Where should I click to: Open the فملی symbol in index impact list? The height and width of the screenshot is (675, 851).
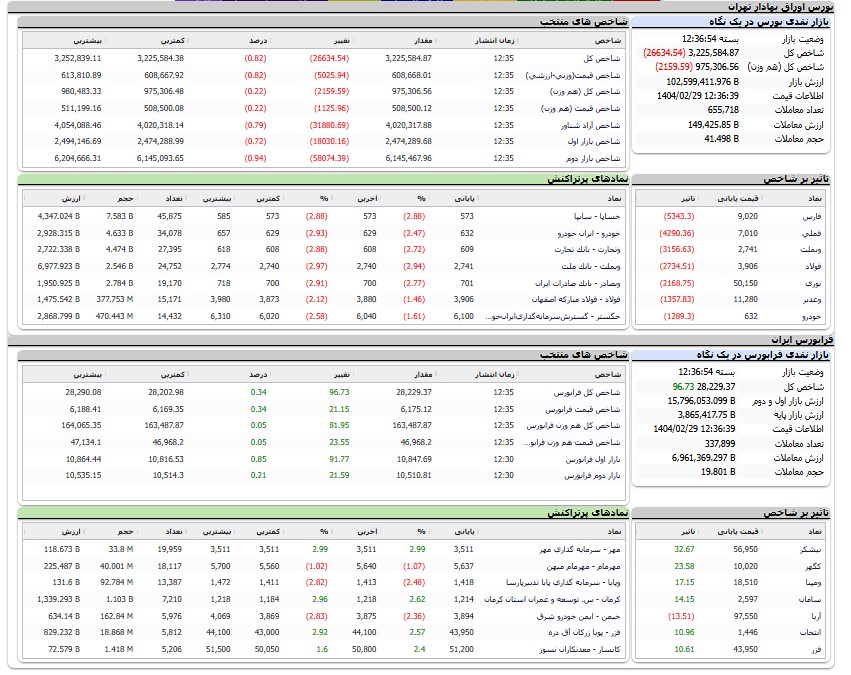click(812, 233)
